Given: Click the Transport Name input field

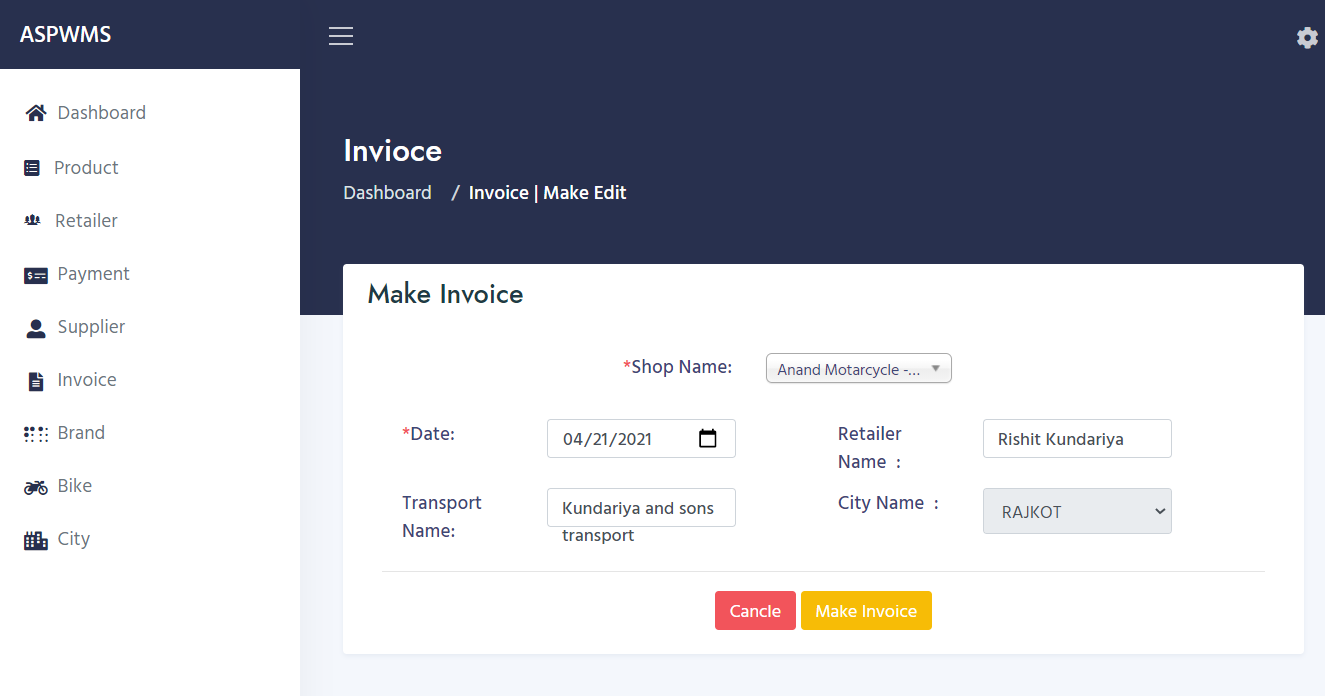Looking at the screenshot, I should tap(641, 507).
